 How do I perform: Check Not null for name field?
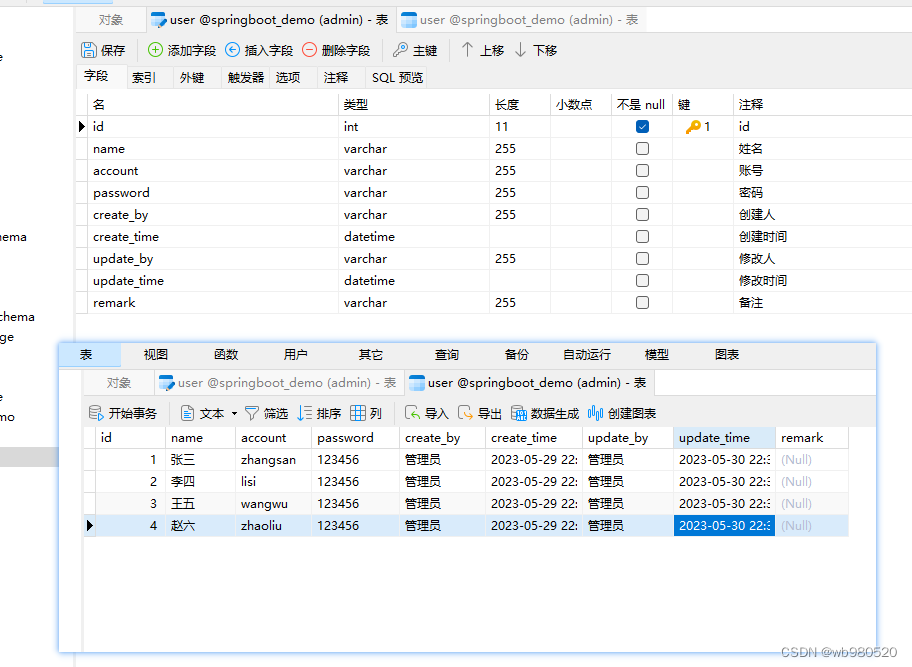pyautogui.click(x=642, y=149)
